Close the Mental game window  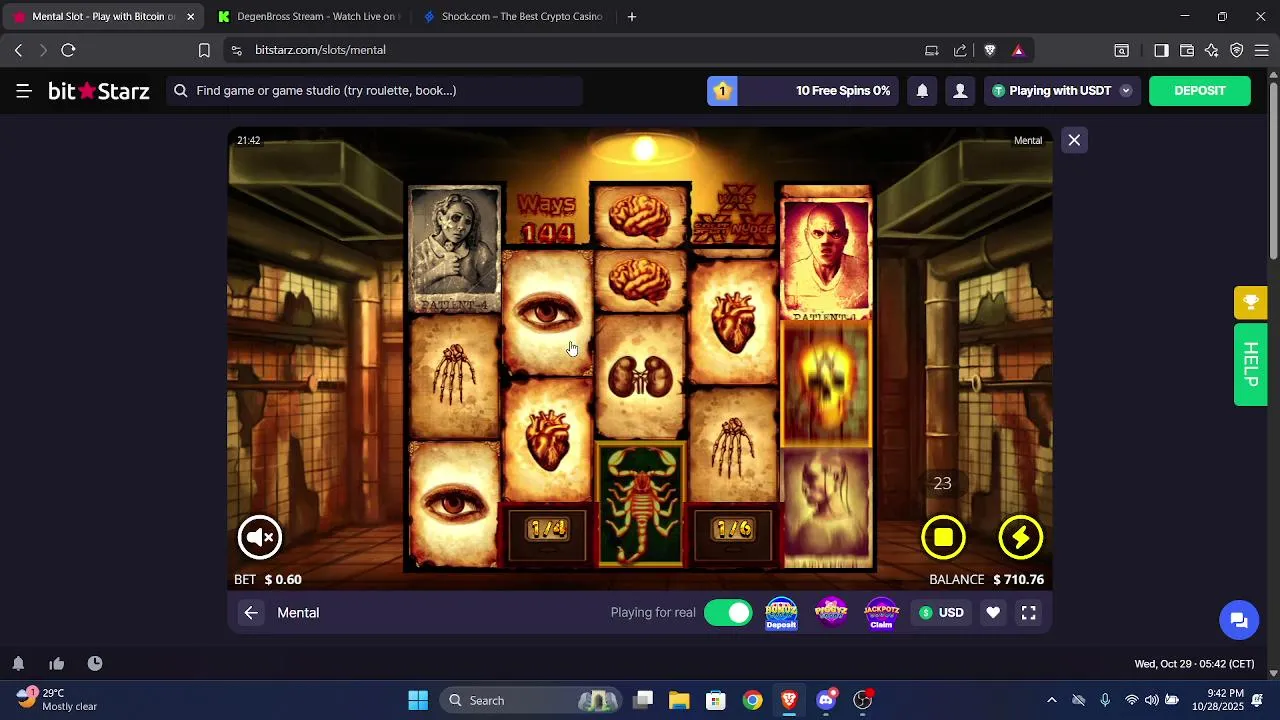point(1074,140)
